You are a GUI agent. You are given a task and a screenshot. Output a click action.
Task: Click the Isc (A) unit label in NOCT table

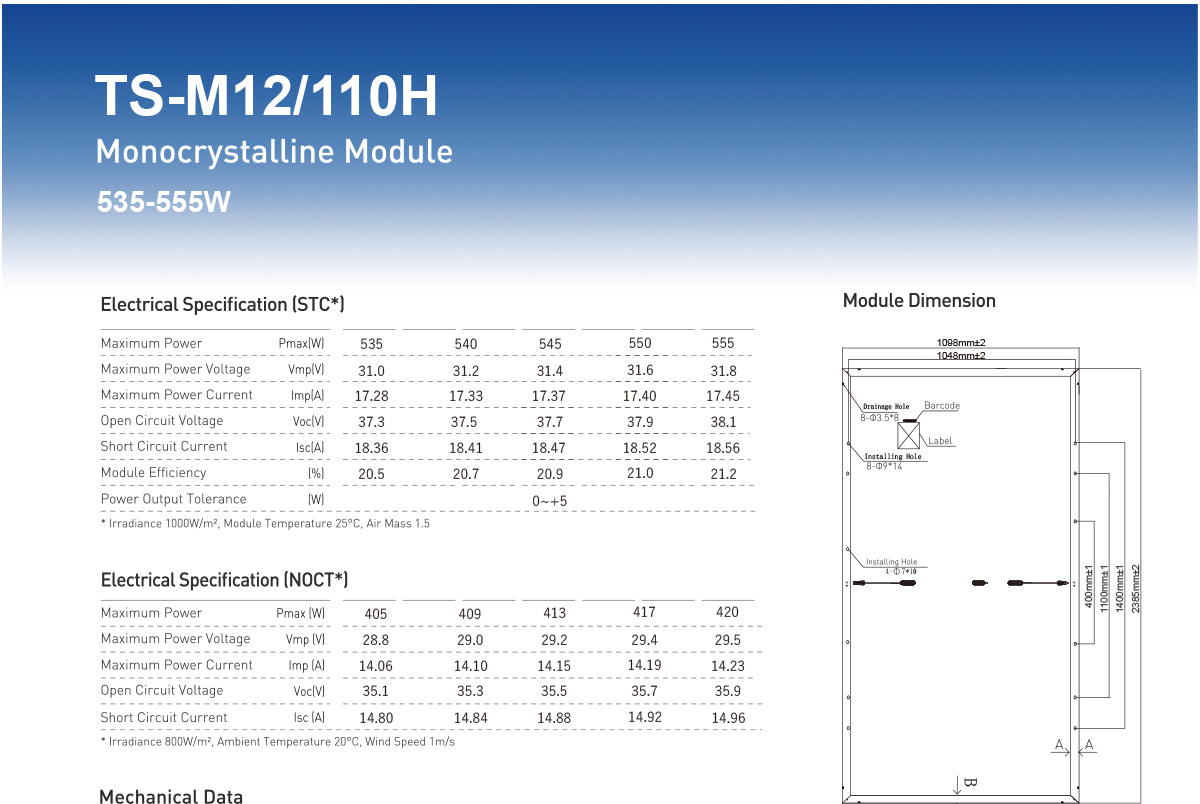(x=309, y=717)
